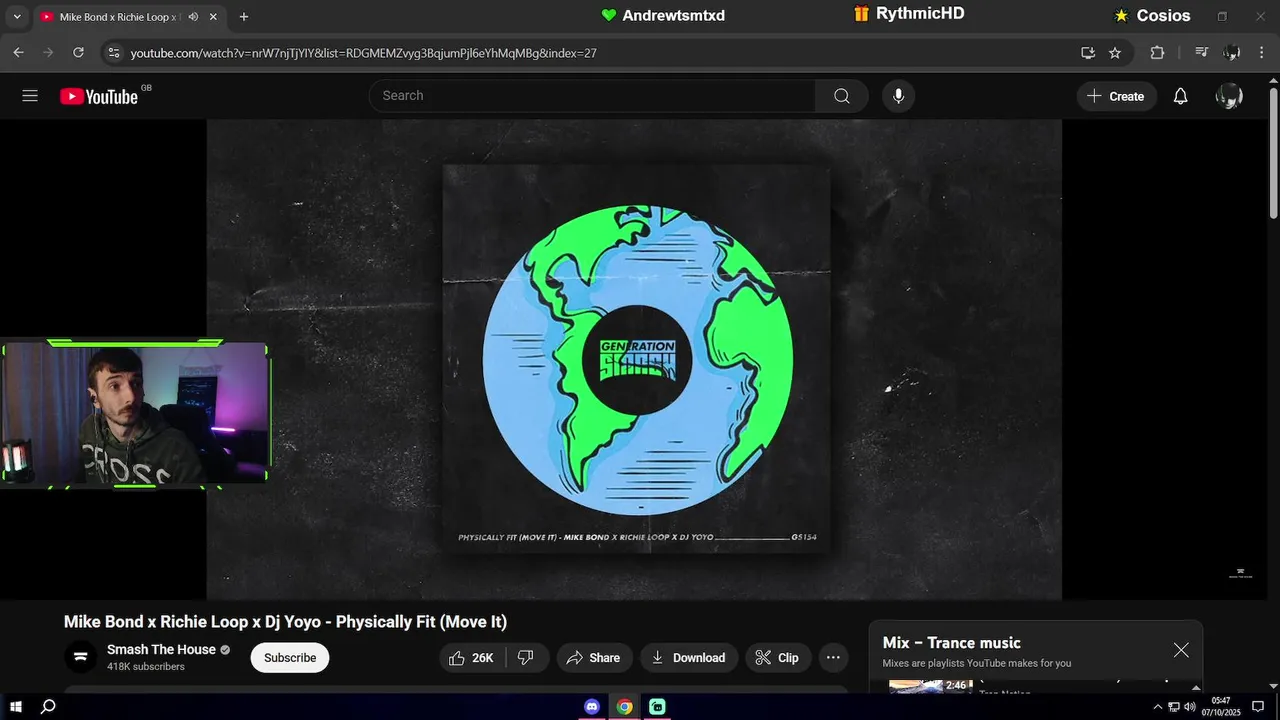Viewport: 1280px width, 720px height.
Task: Click the Download button
Action: (x=689, y=658)
